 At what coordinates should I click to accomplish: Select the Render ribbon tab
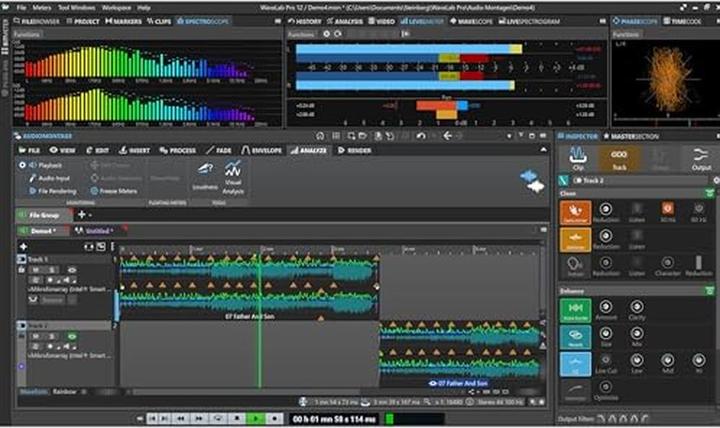point(354,150)
